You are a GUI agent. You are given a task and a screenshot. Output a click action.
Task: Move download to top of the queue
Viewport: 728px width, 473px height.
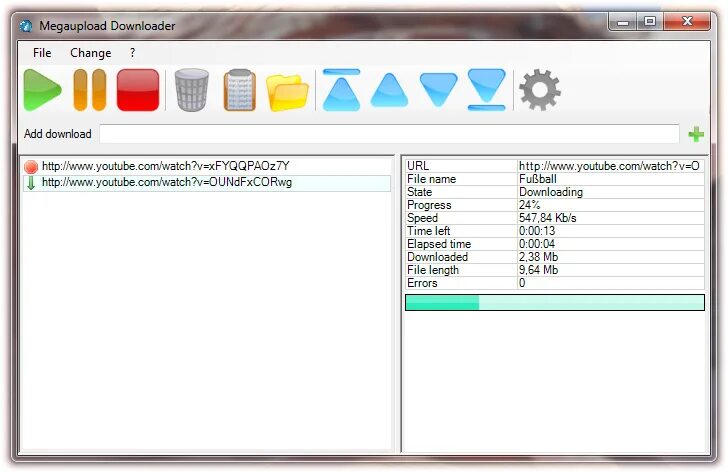pyautogui.click(x=341, y=90)
